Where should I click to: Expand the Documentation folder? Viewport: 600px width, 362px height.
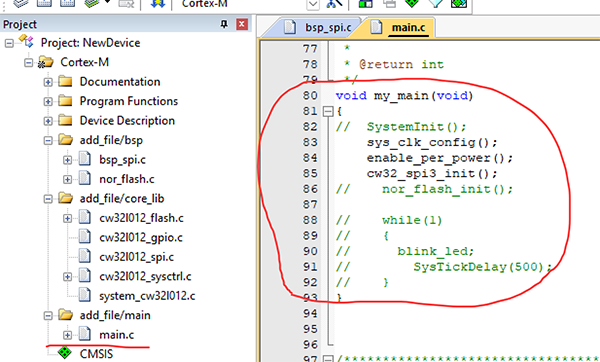[48, 82]
